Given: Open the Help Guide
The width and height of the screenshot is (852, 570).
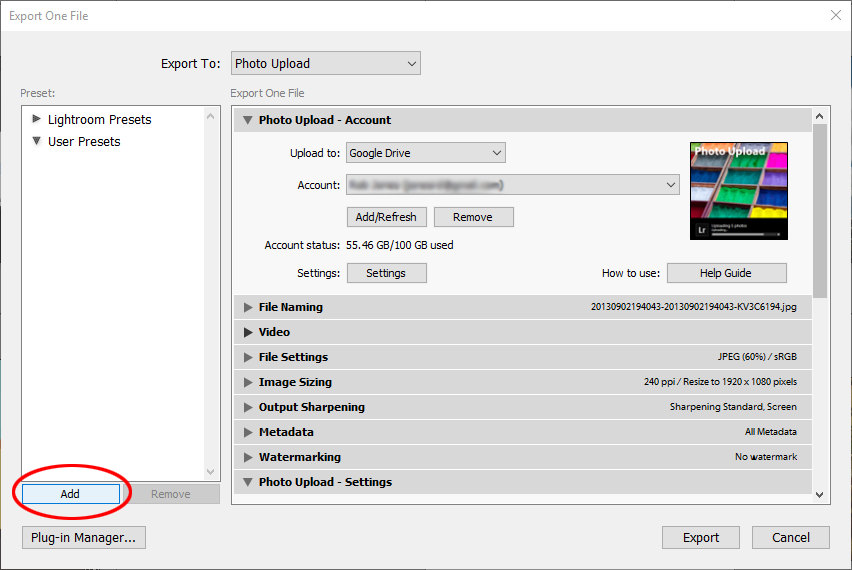Looking at the screenshot, I should coord(726,273).
